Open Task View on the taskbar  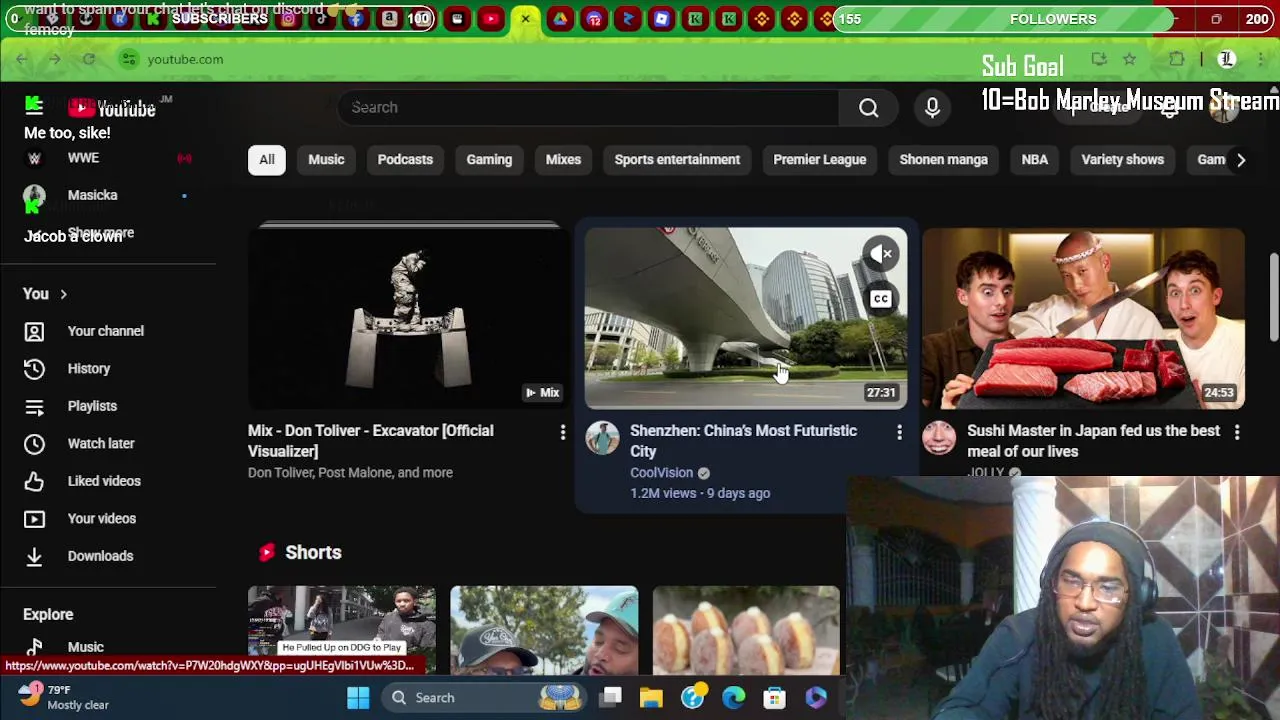(x=611, y=698)
